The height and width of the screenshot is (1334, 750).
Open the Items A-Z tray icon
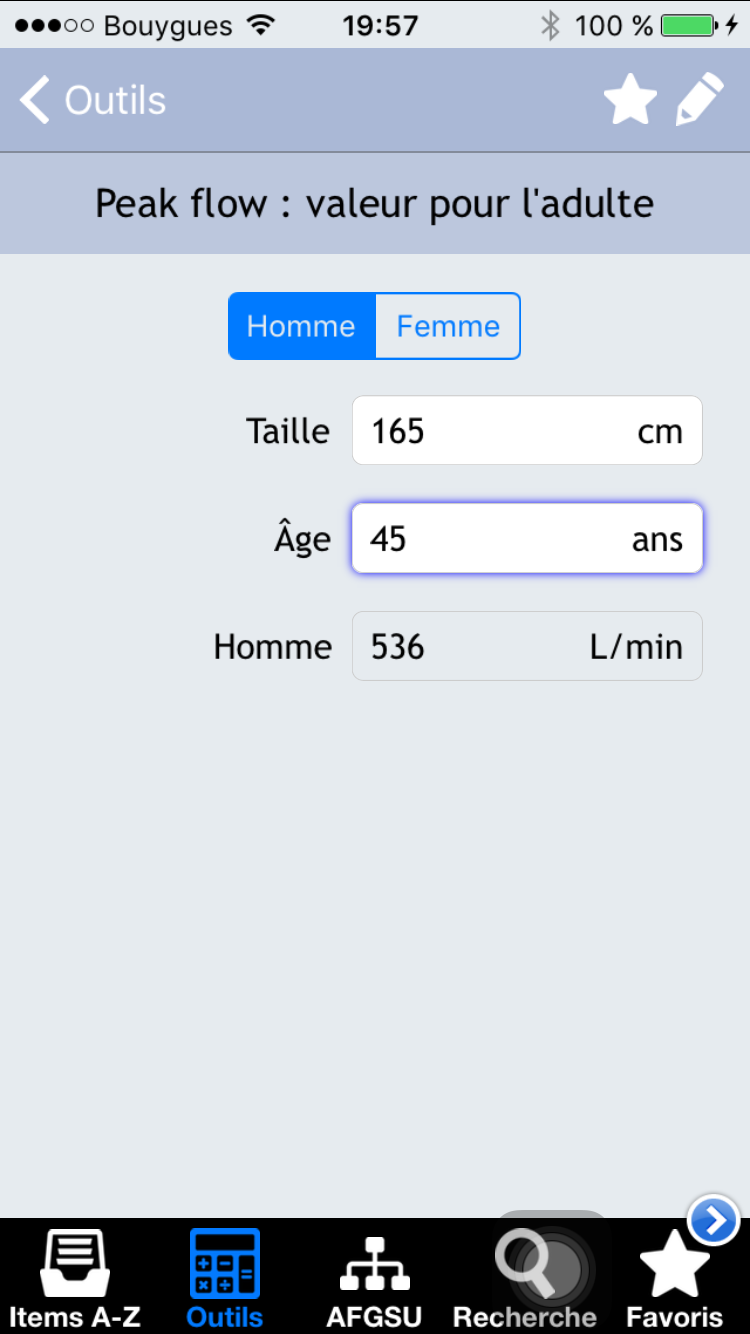75,1263
